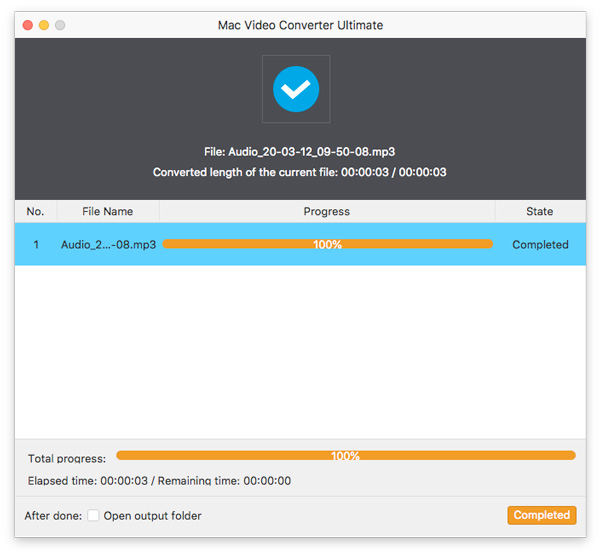
Task: Click the row number 1 cell
Action: pyautogui.click(x=36, y=245)
